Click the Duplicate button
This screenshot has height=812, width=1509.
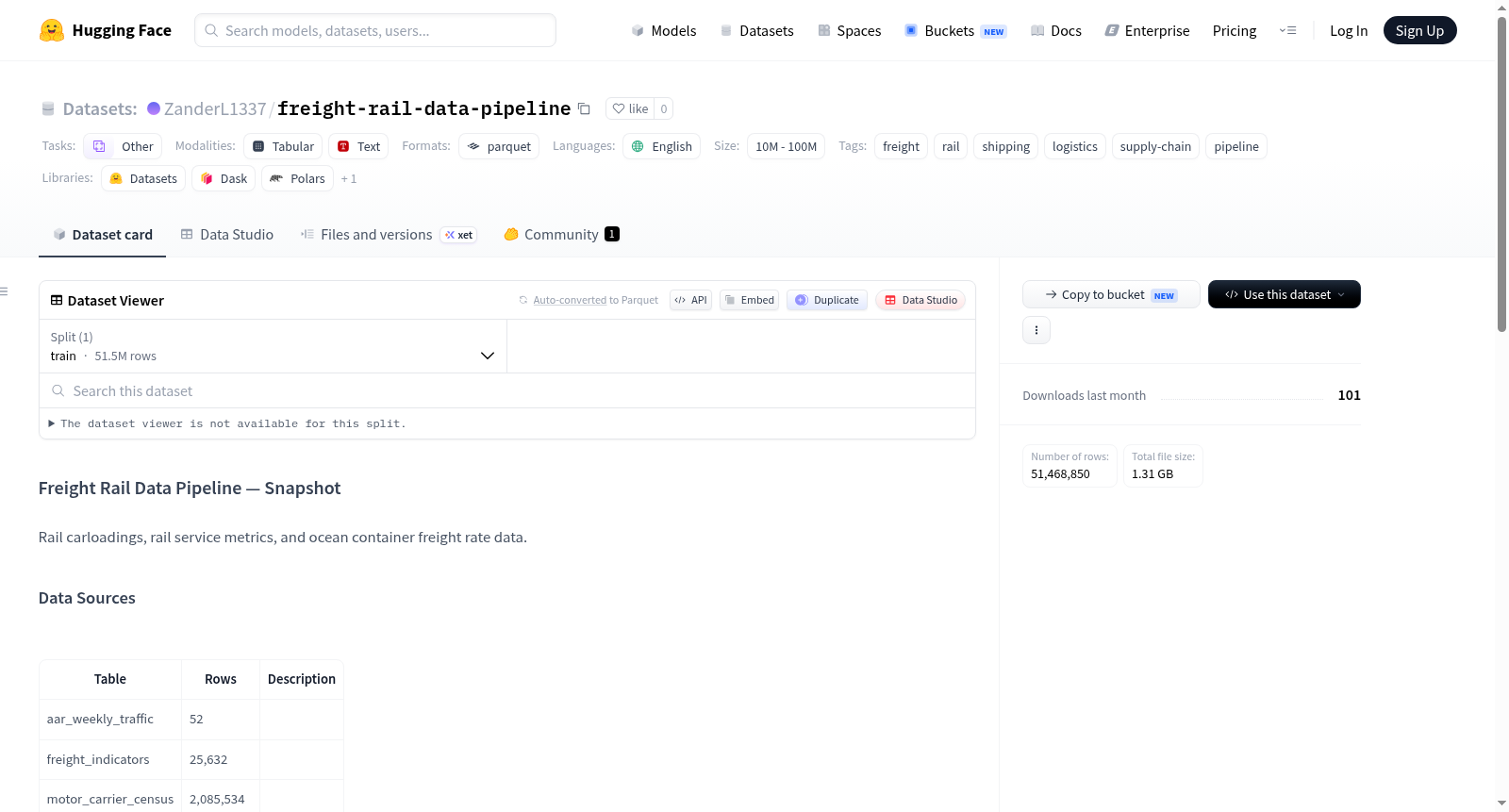pyautogui.click(x=827, y=300)
